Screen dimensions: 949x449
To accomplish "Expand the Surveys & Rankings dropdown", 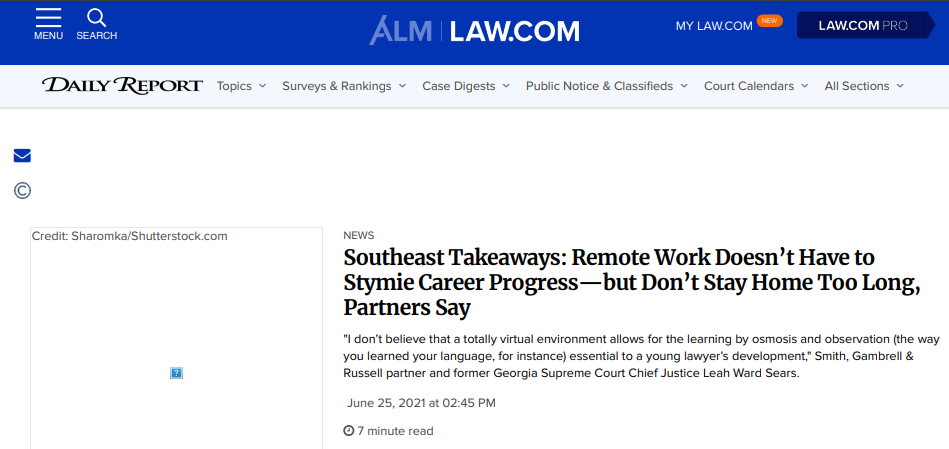I will tap(344, 86).
